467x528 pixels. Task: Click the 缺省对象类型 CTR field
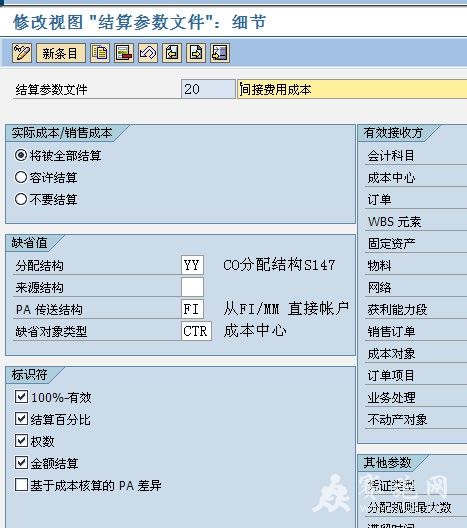coord(196,331)
